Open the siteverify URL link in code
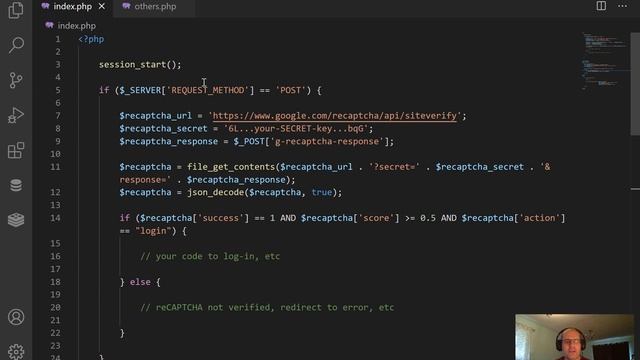 click(335, 116)
